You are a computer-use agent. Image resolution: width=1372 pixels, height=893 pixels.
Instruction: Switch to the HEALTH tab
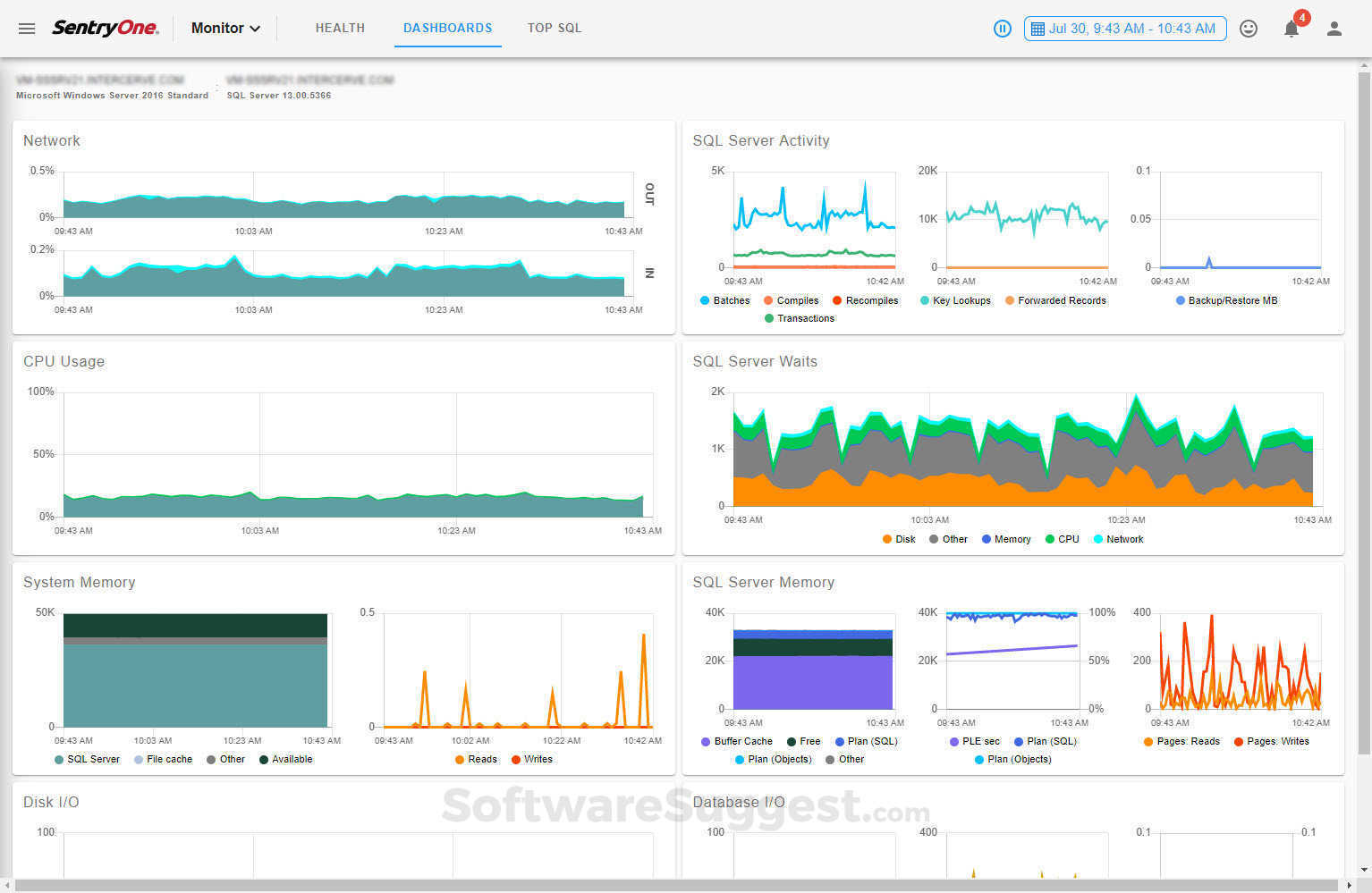[340, 28]
